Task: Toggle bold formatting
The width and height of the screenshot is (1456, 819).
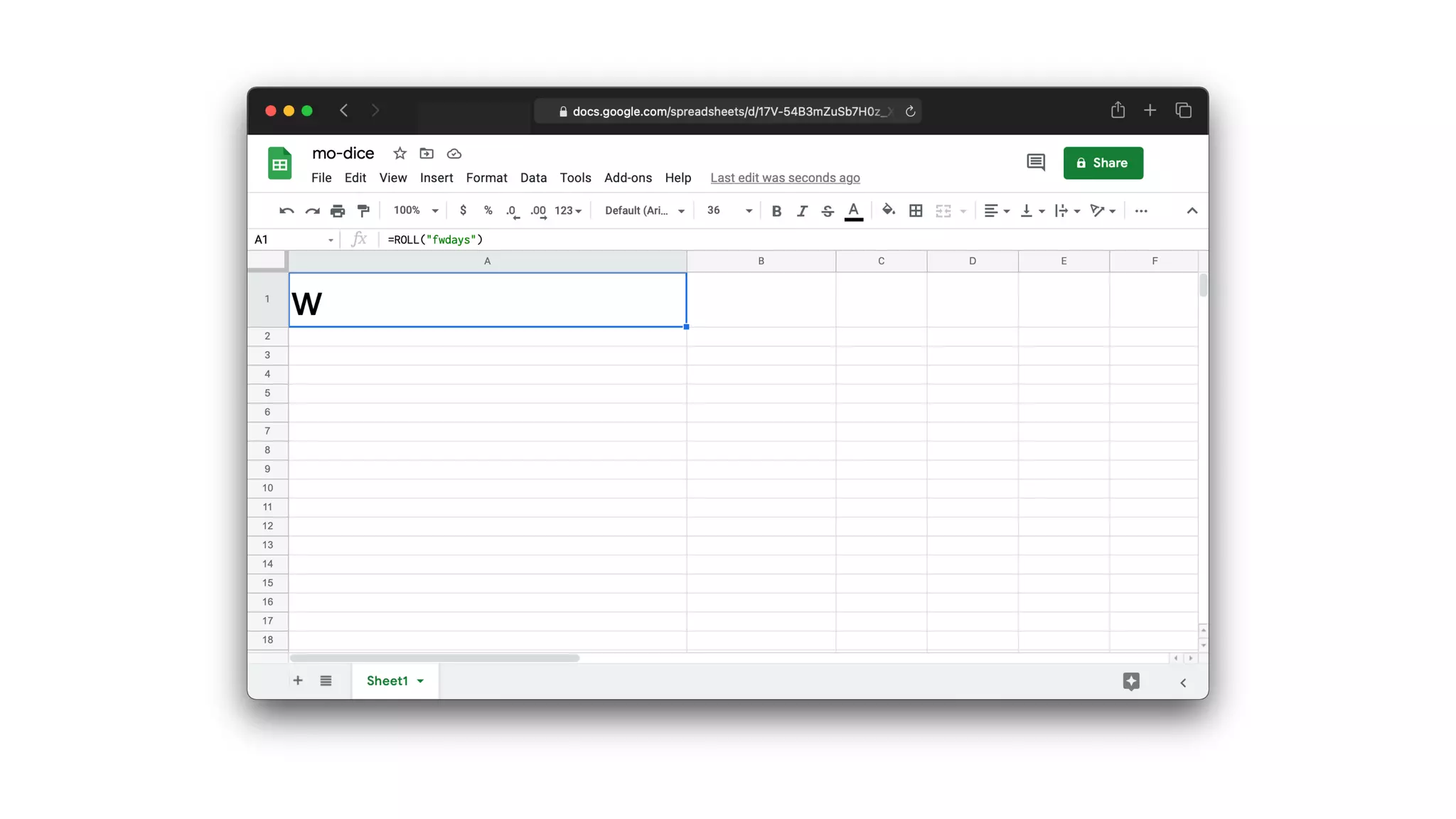Action: tap(776, 210)
